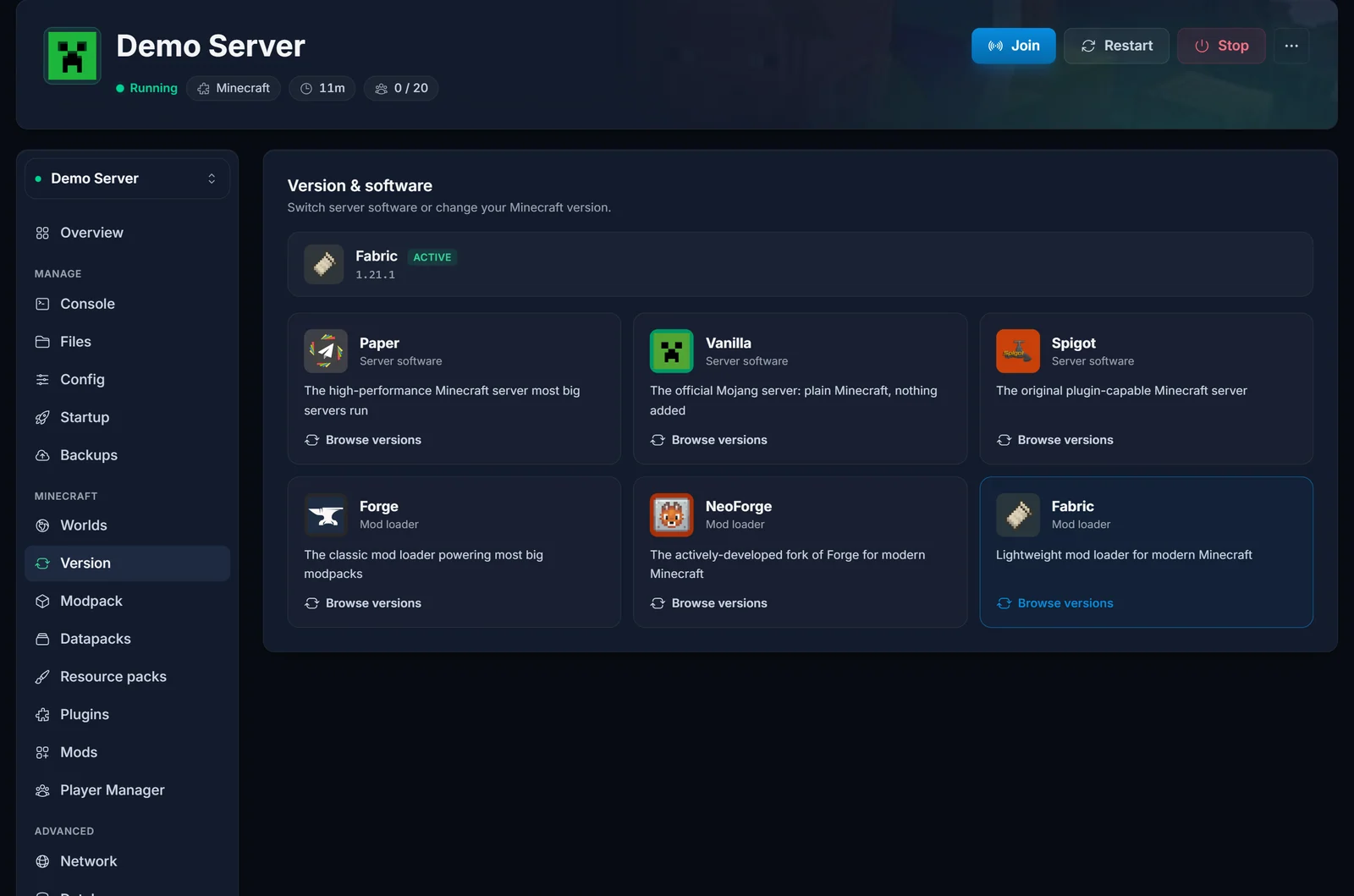
Task: Browse versions for Spigot
Action: pyautogui.click(x=1055, y=440)
